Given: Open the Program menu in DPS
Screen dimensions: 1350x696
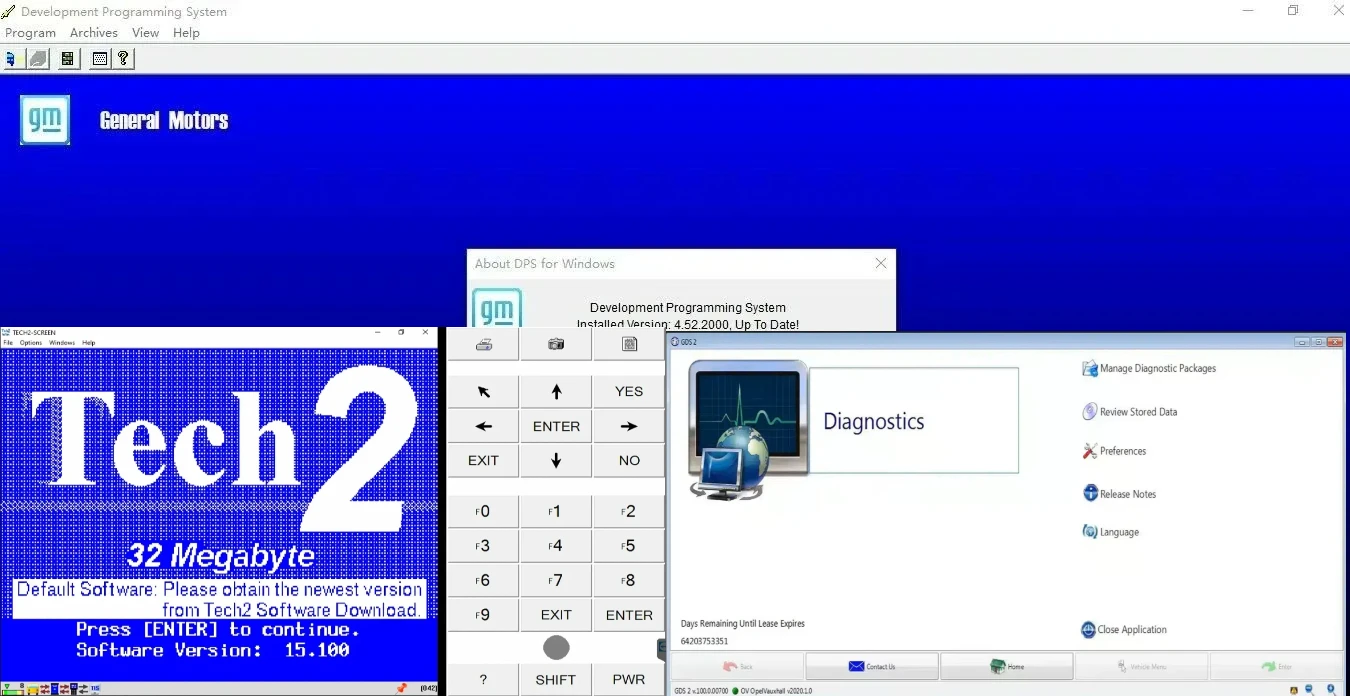Looking at the screenshot, I should (x=30, y=33).
